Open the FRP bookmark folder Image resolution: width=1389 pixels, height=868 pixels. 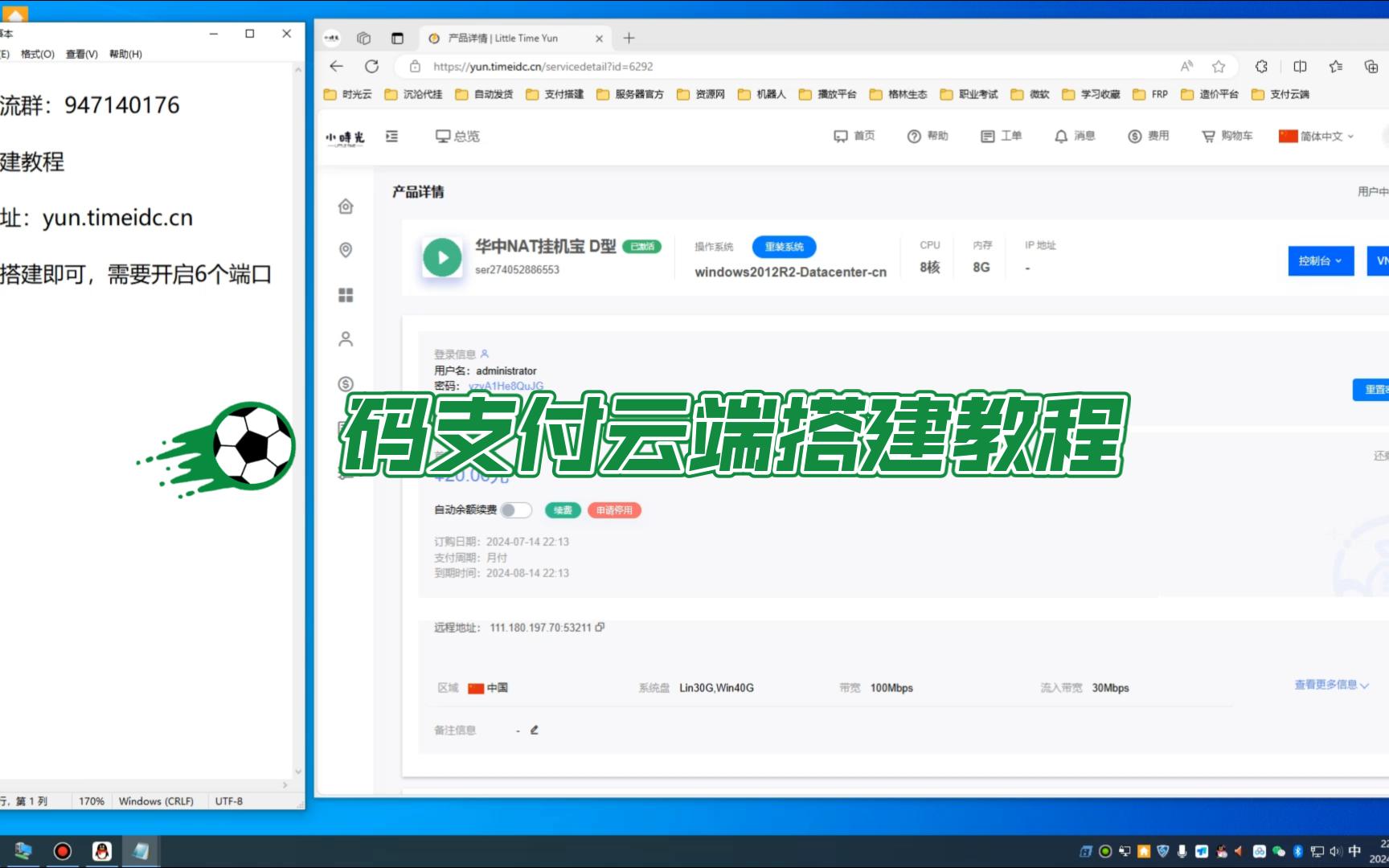[x=1151, y=94]
